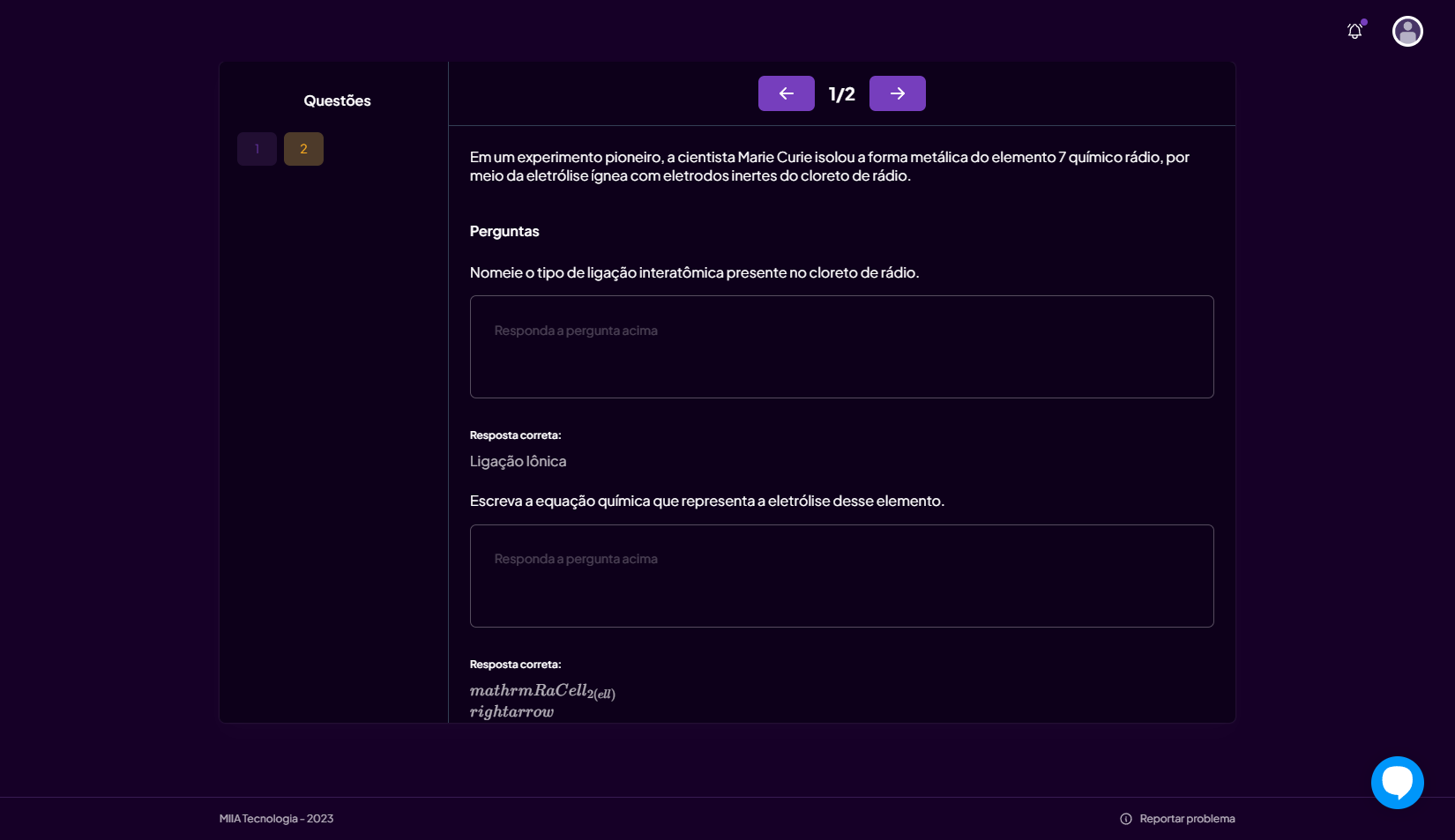Click first 'Resposta correta:' label above Ligação Iônica
The image size is (1455, 840).
point(515,435)
